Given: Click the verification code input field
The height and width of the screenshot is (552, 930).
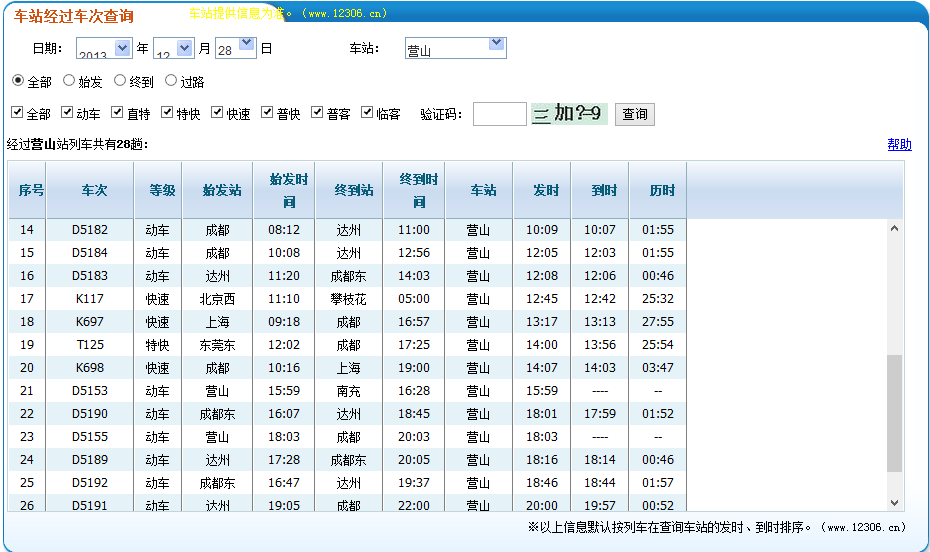Looking at the screenshot, I should [499, 114].
